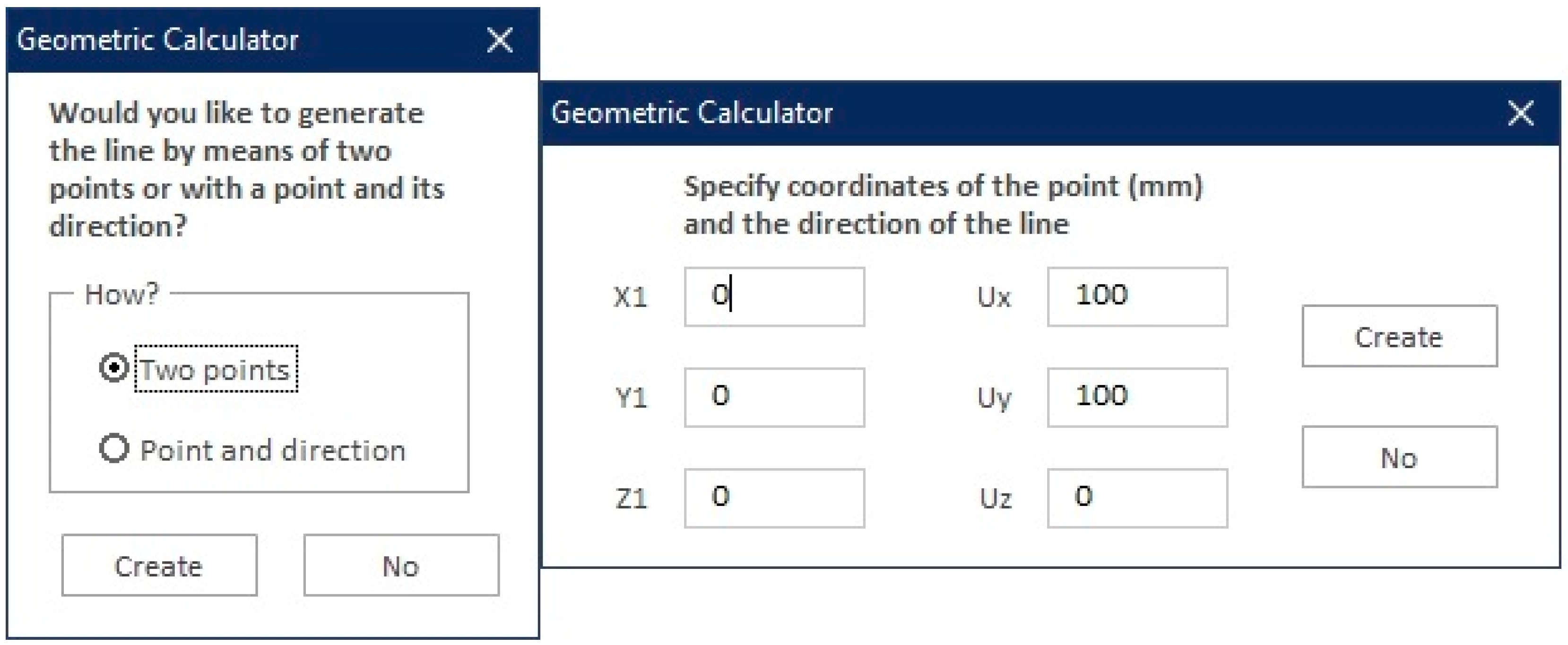This screenshot has height=645, width=1568.
Task: Focus the X1 coordinate input field
Action: [774, 296]
